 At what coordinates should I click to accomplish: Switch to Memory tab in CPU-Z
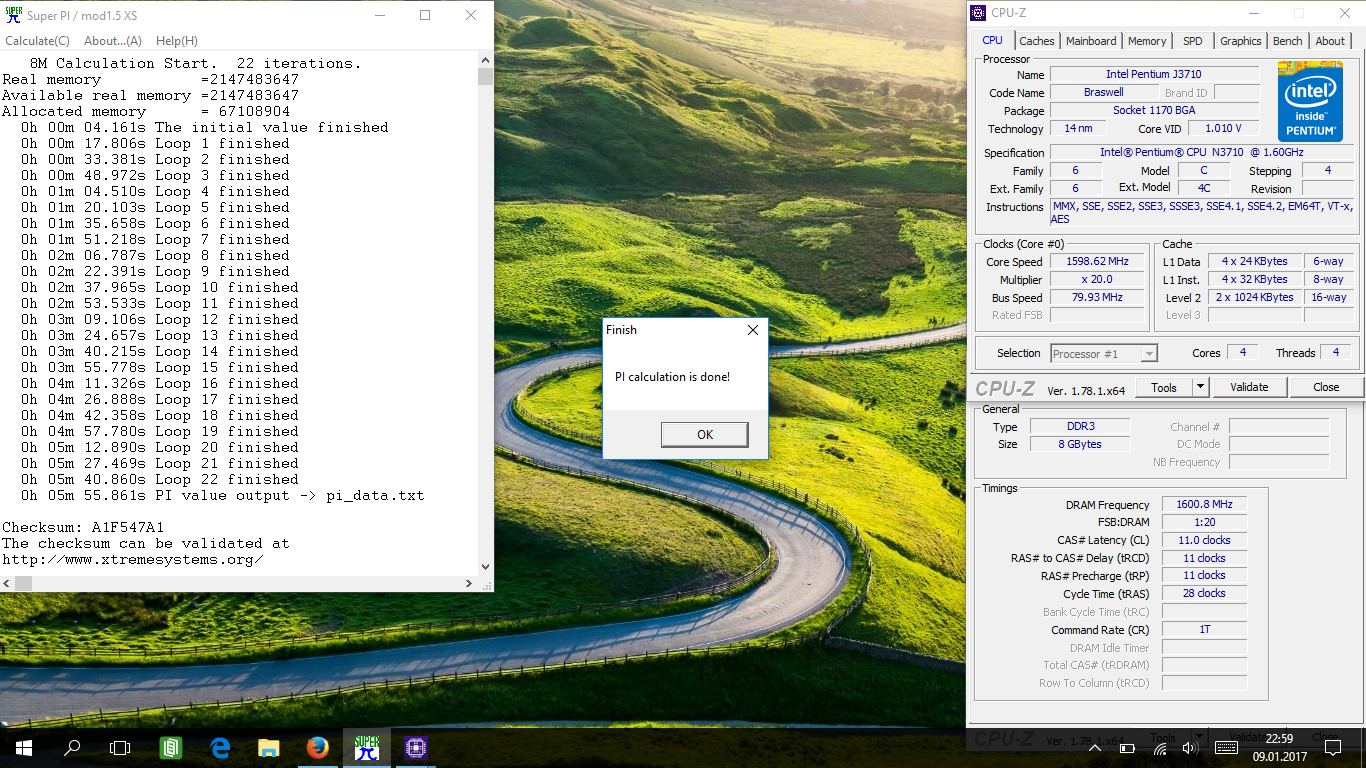click(1147, 41)
